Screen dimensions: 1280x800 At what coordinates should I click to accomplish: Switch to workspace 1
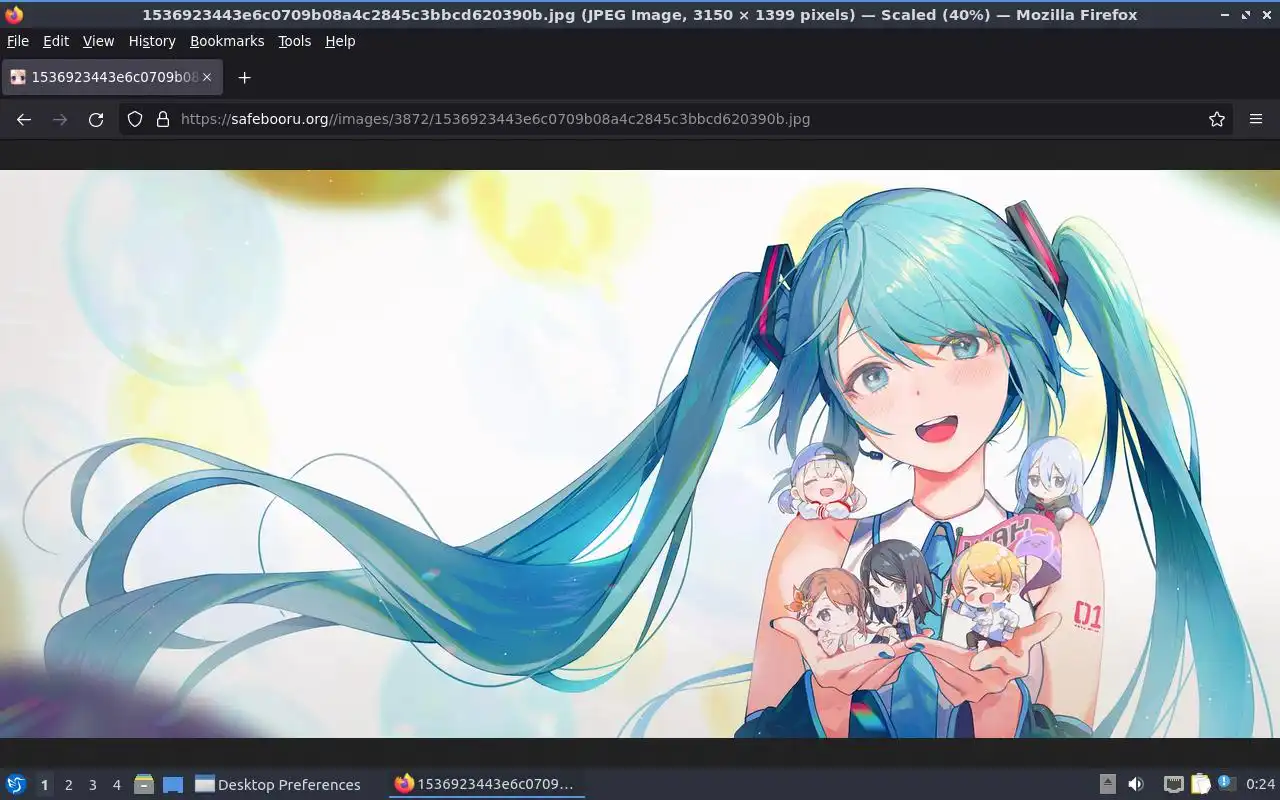(44, 785)
